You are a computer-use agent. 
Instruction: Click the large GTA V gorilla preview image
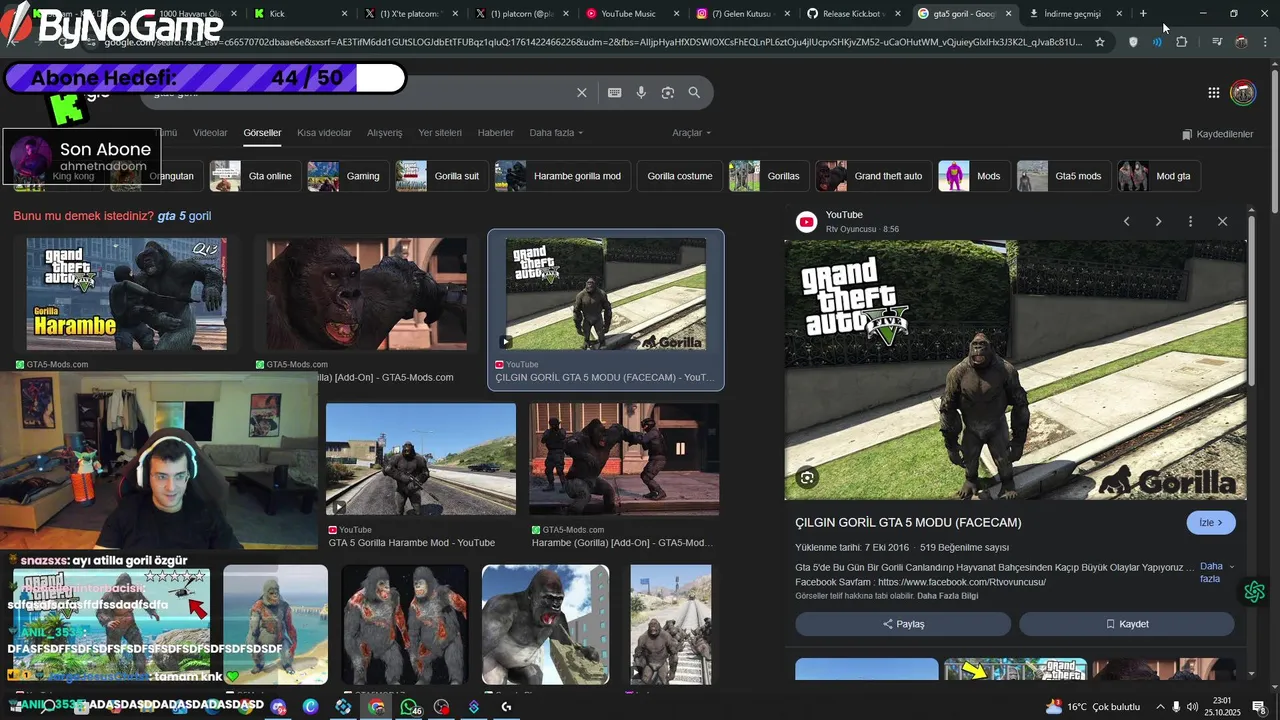1015,370
